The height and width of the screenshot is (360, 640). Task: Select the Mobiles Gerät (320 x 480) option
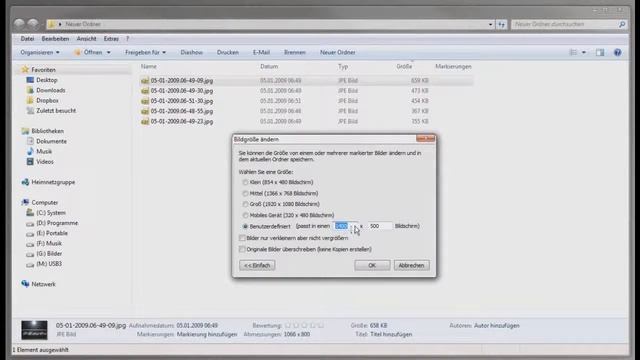(245, 215)
